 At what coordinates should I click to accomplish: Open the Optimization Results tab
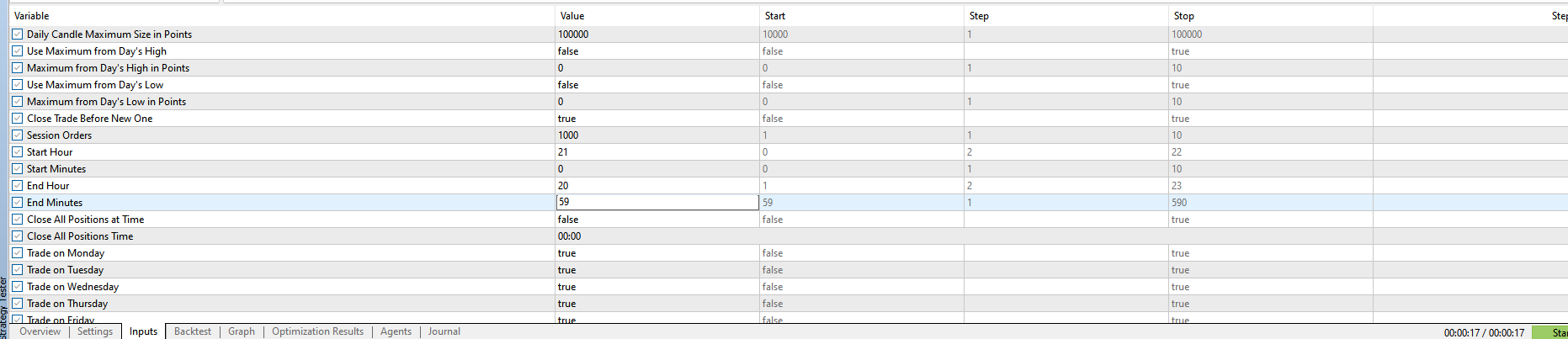pyautogui.click(x=317, y=331)
